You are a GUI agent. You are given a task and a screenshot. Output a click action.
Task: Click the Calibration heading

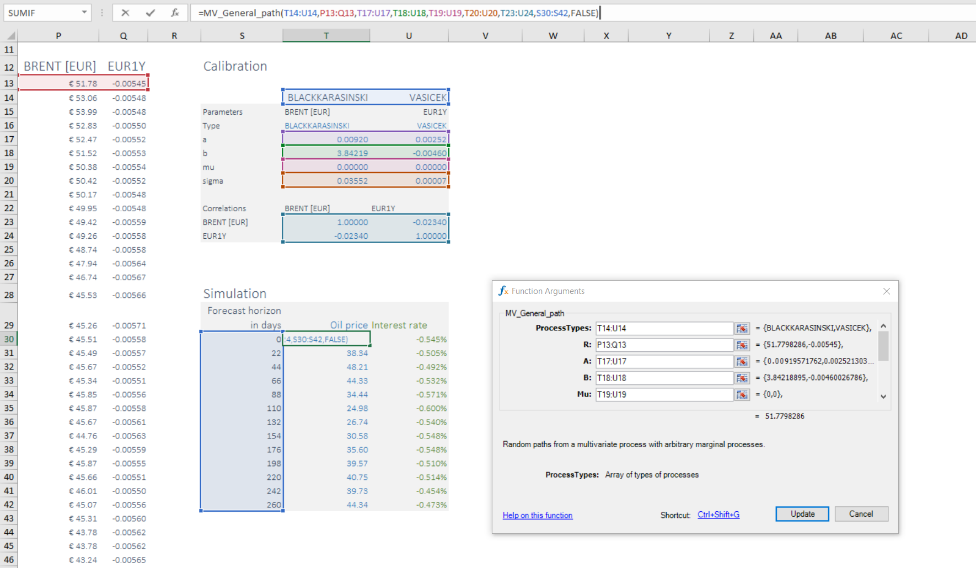point(235,66)
